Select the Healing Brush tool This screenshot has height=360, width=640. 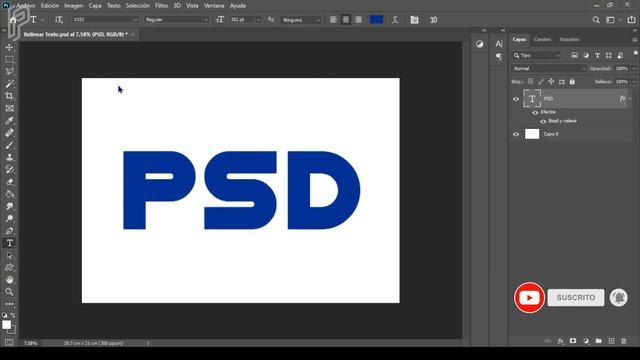pos(9,133)
